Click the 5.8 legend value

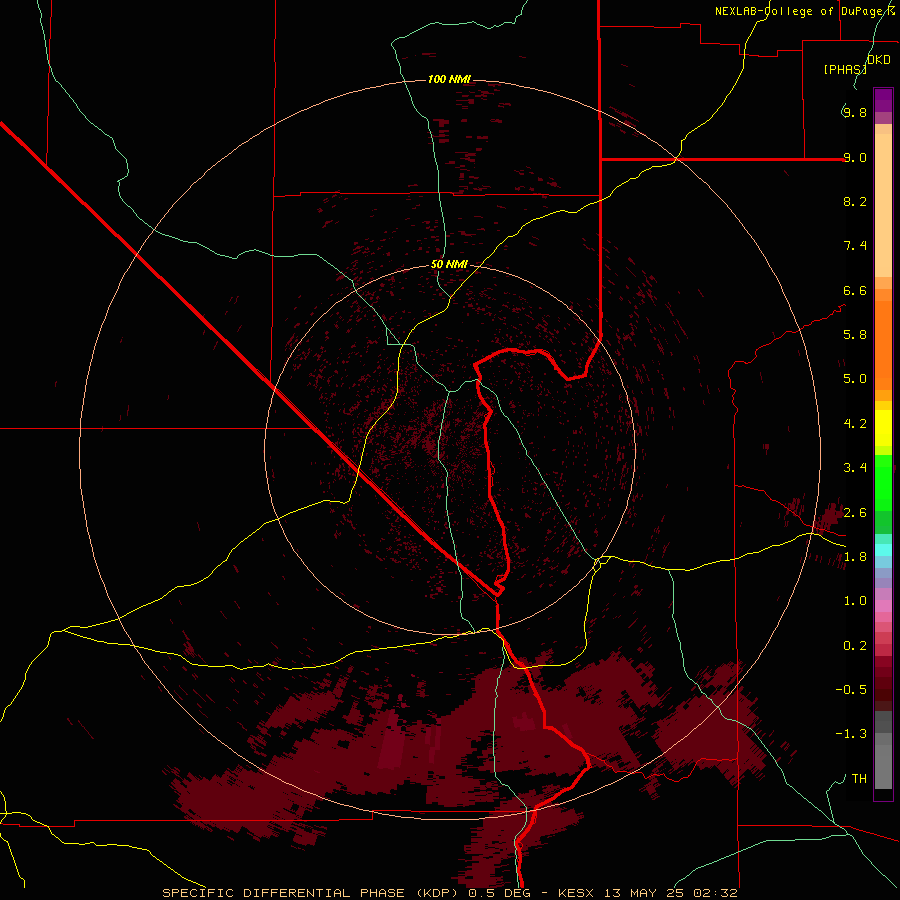tap(855, 335)
